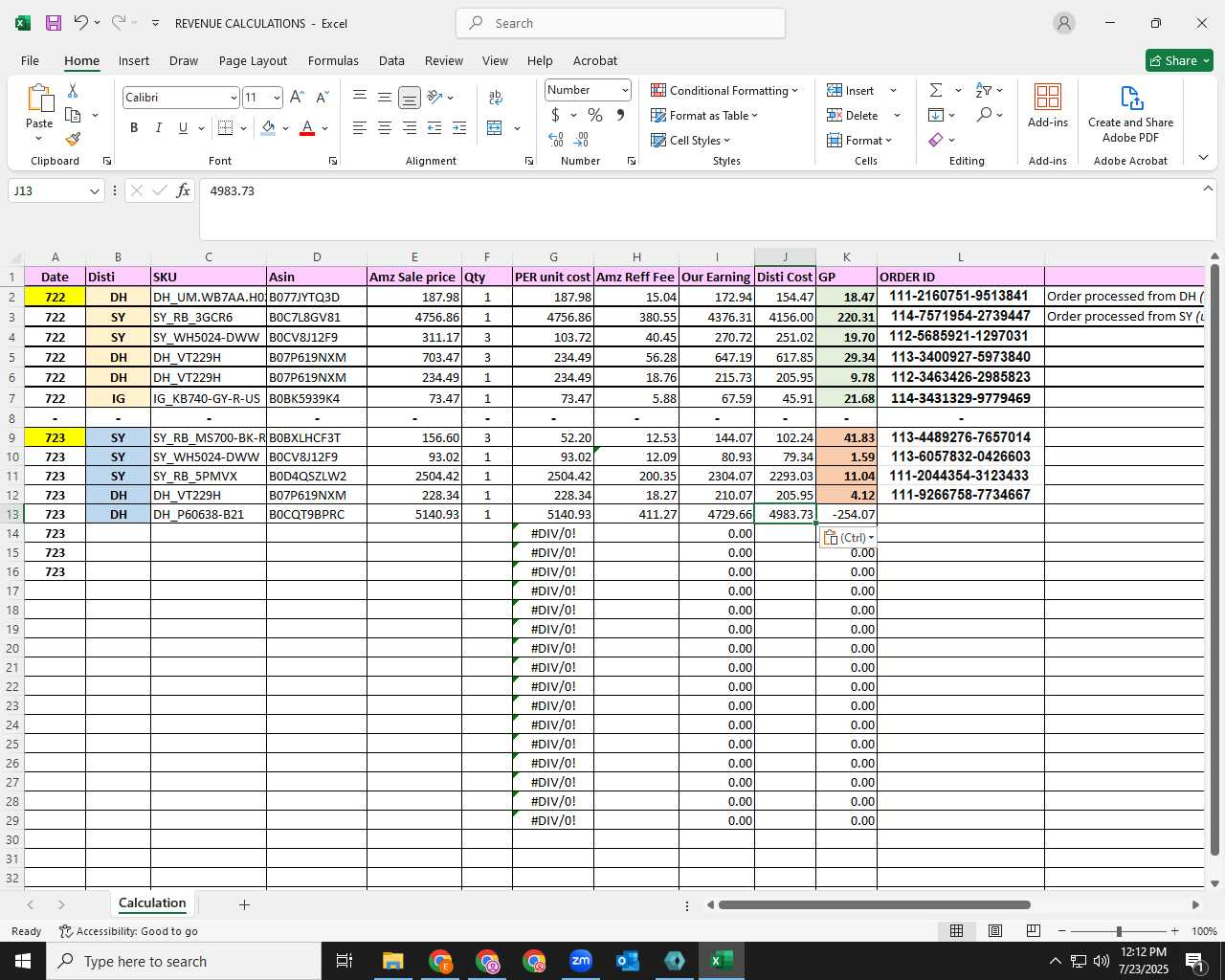This screenshot has width=1225, height=980.
Task: Click the Increase Indent icon
Action: 459,128
